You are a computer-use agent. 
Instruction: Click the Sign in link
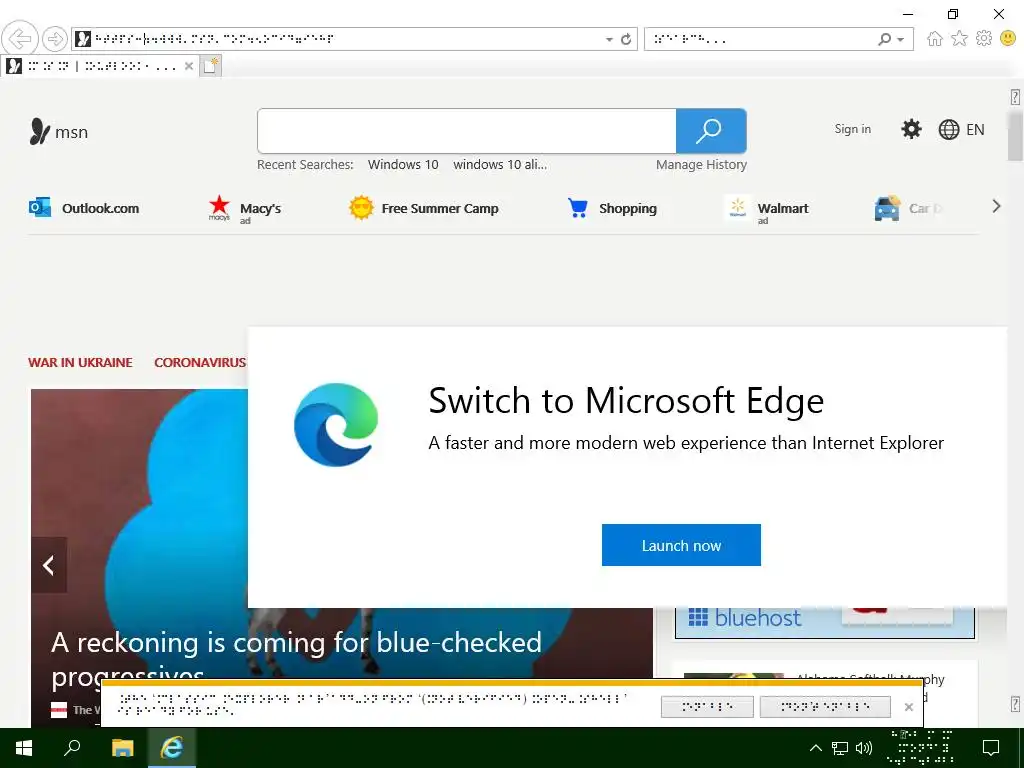point(852,129)
